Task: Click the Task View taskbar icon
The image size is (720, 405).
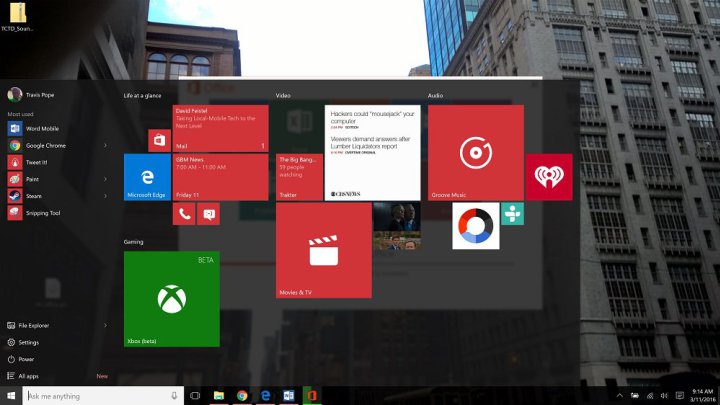Action: [195, 396]
